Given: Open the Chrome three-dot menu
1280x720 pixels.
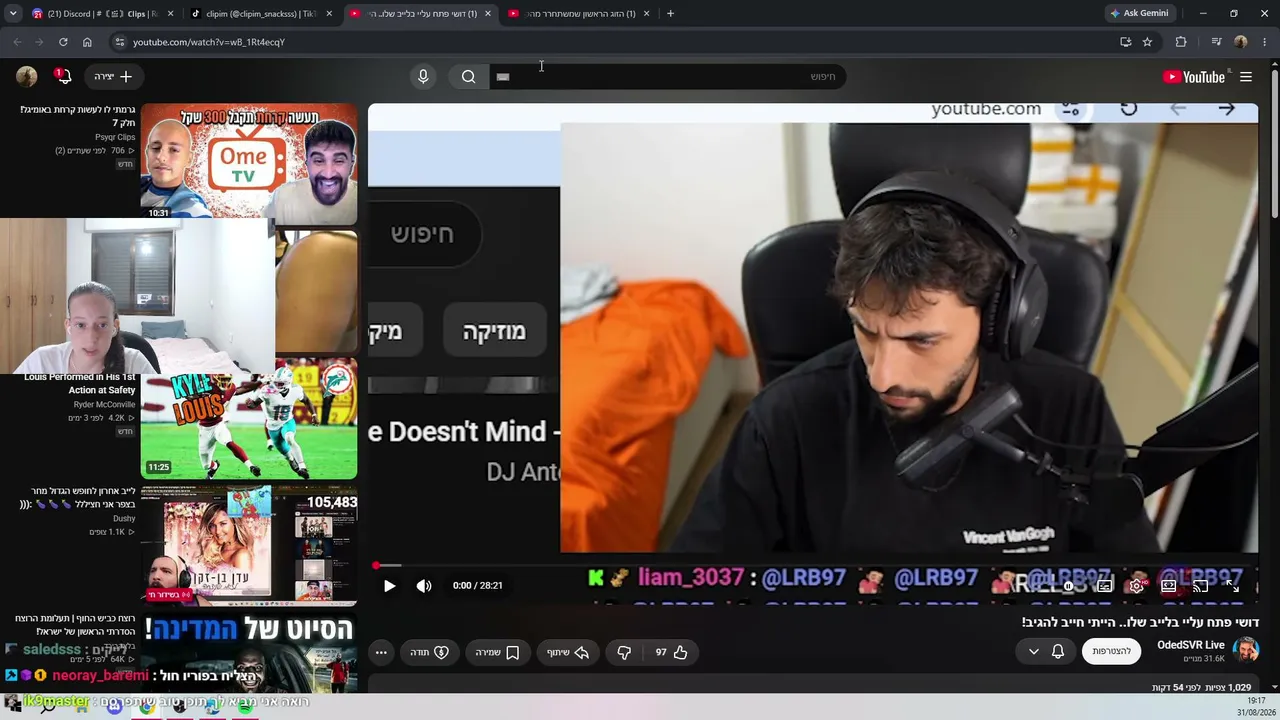Looking at the screenshot, I should 1265,42.
